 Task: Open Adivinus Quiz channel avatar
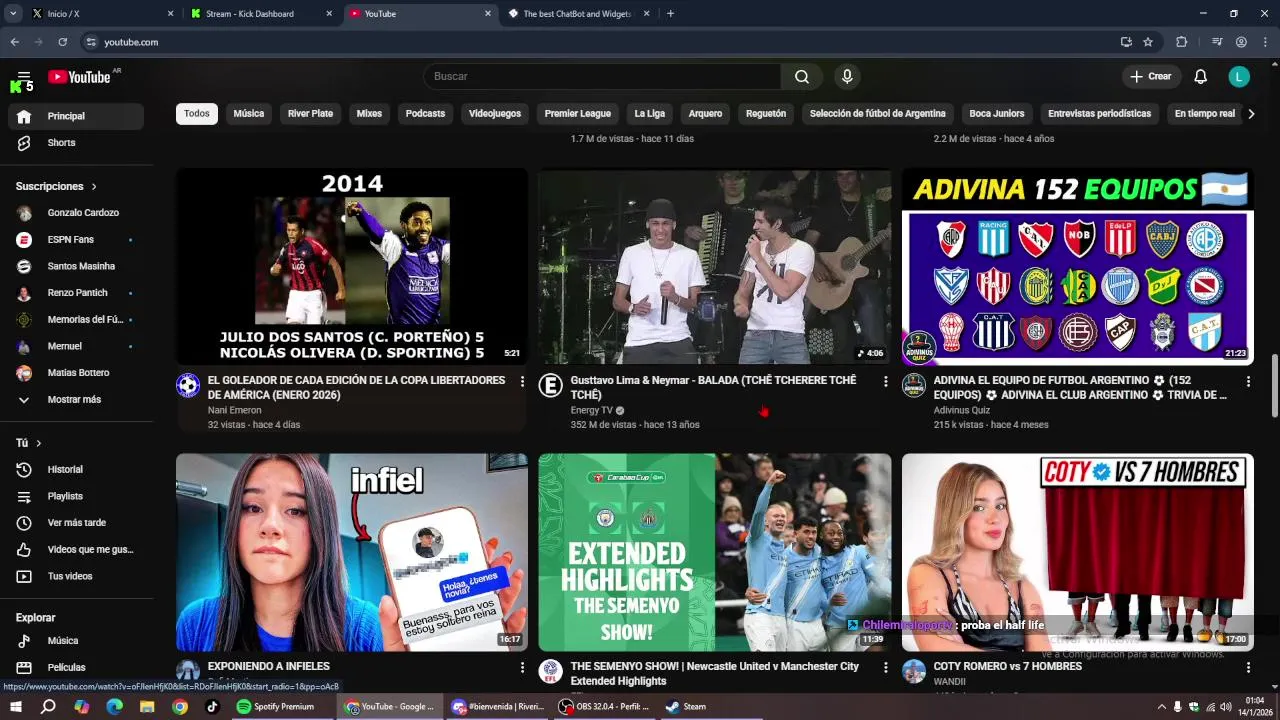coord(914,386)
